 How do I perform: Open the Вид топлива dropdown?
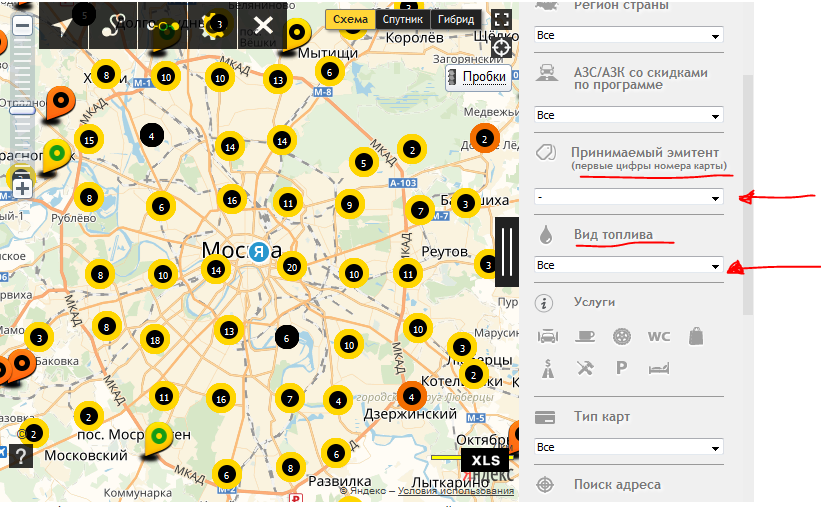coord(629,265)
